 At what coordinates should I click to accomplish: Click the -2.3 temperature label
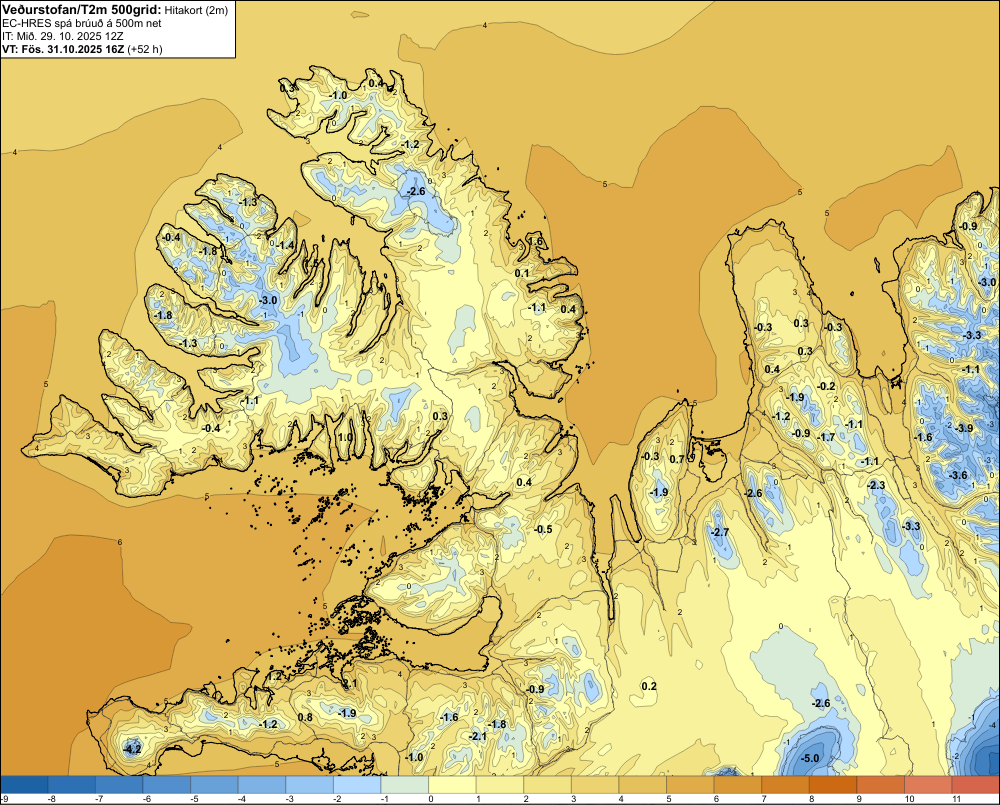click(876, 485)
